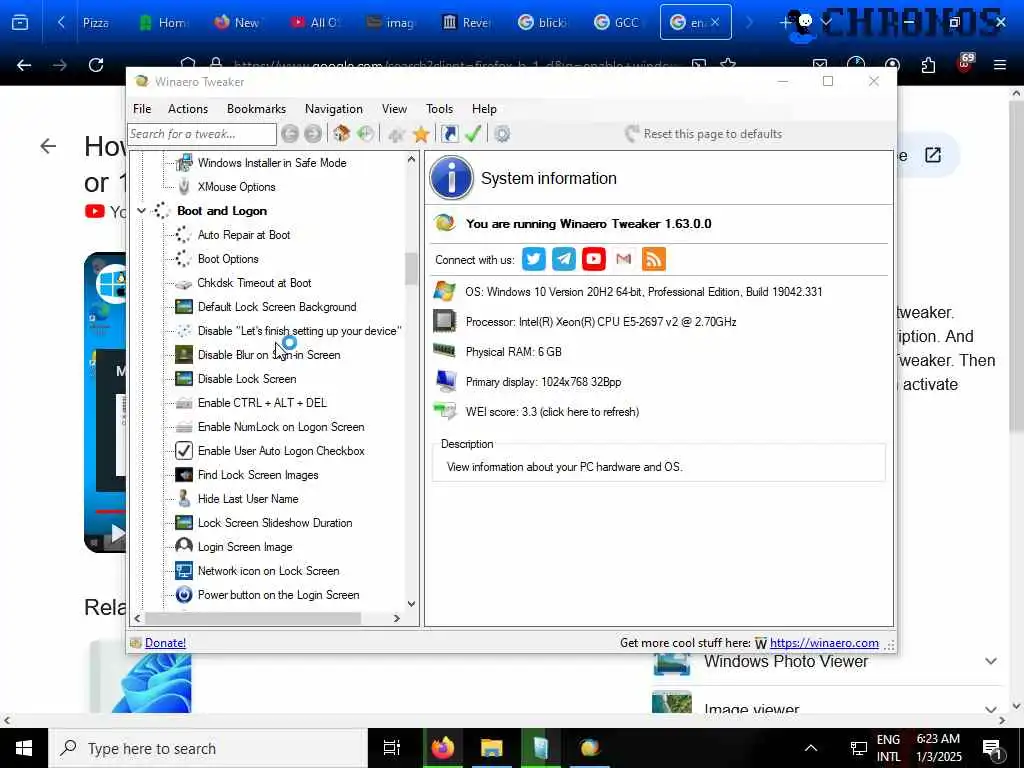This screenshot has height=768, width=1024.
Task: Open the RSS feed icon
Action: pyautogui.click(x=654, y=259)
